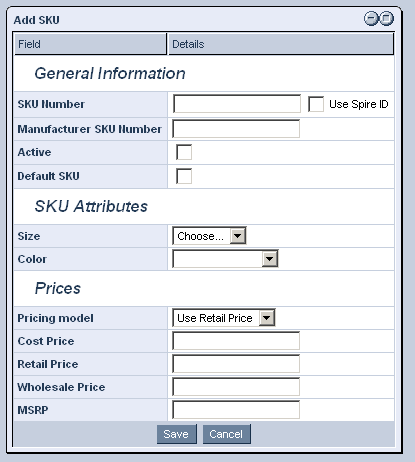This screenshot has height=462, width=415.
Task: Check the Default SKU box
Action: [x=184, y=176]
